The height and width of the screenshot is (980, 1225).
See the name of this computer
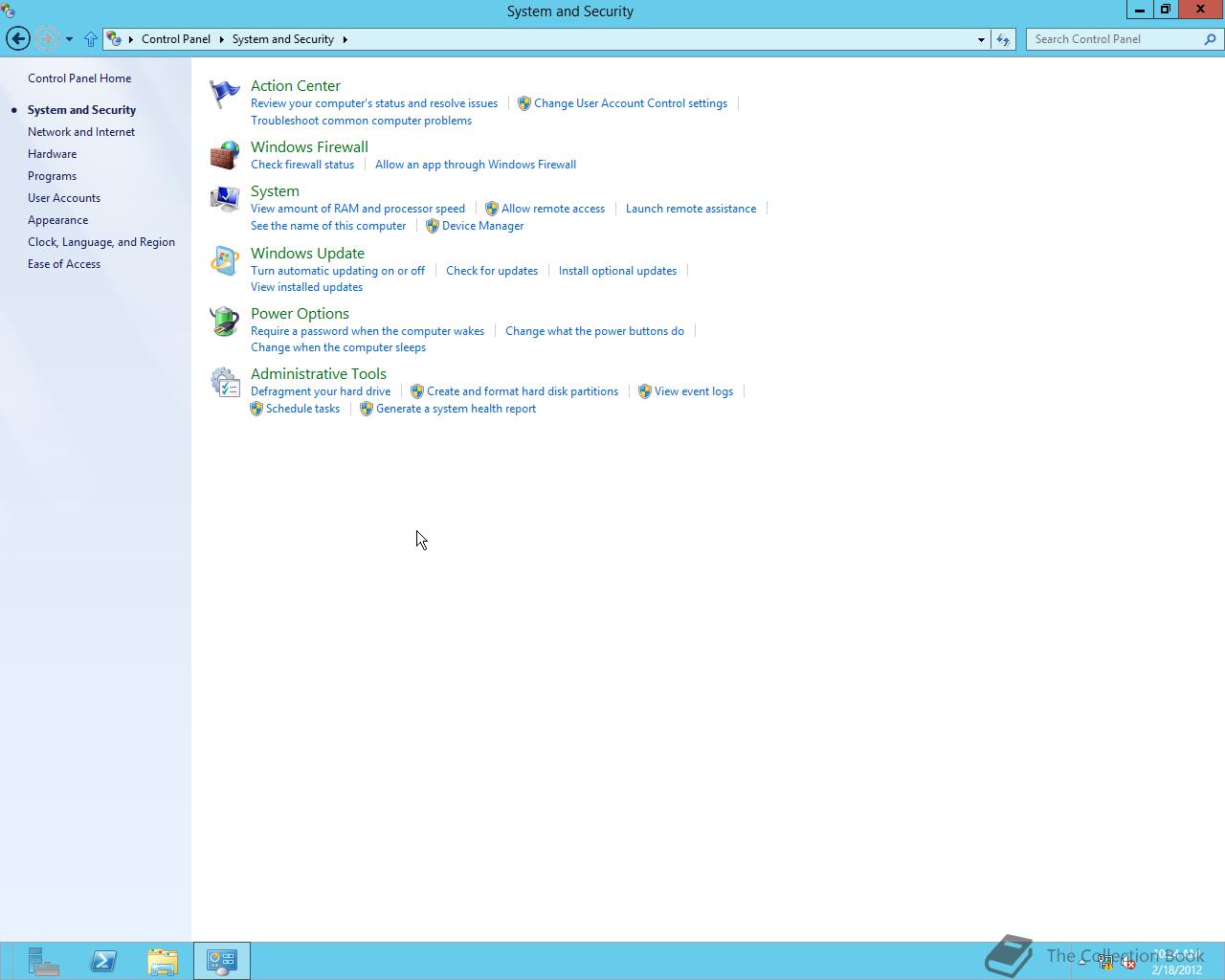[328, 226]
